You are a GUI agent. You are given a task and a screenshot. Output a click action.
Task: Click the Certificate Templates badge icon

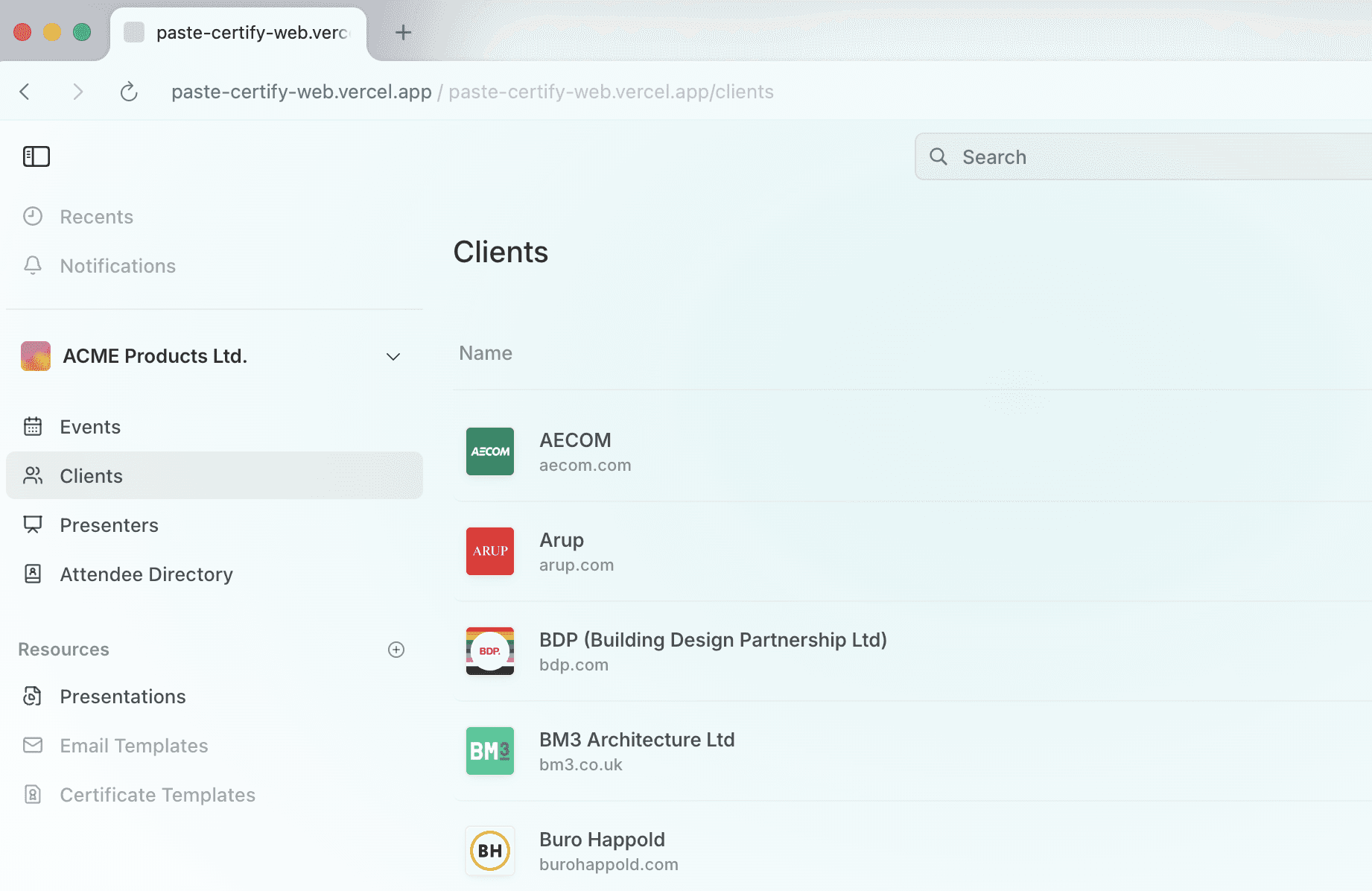point(33,794)
